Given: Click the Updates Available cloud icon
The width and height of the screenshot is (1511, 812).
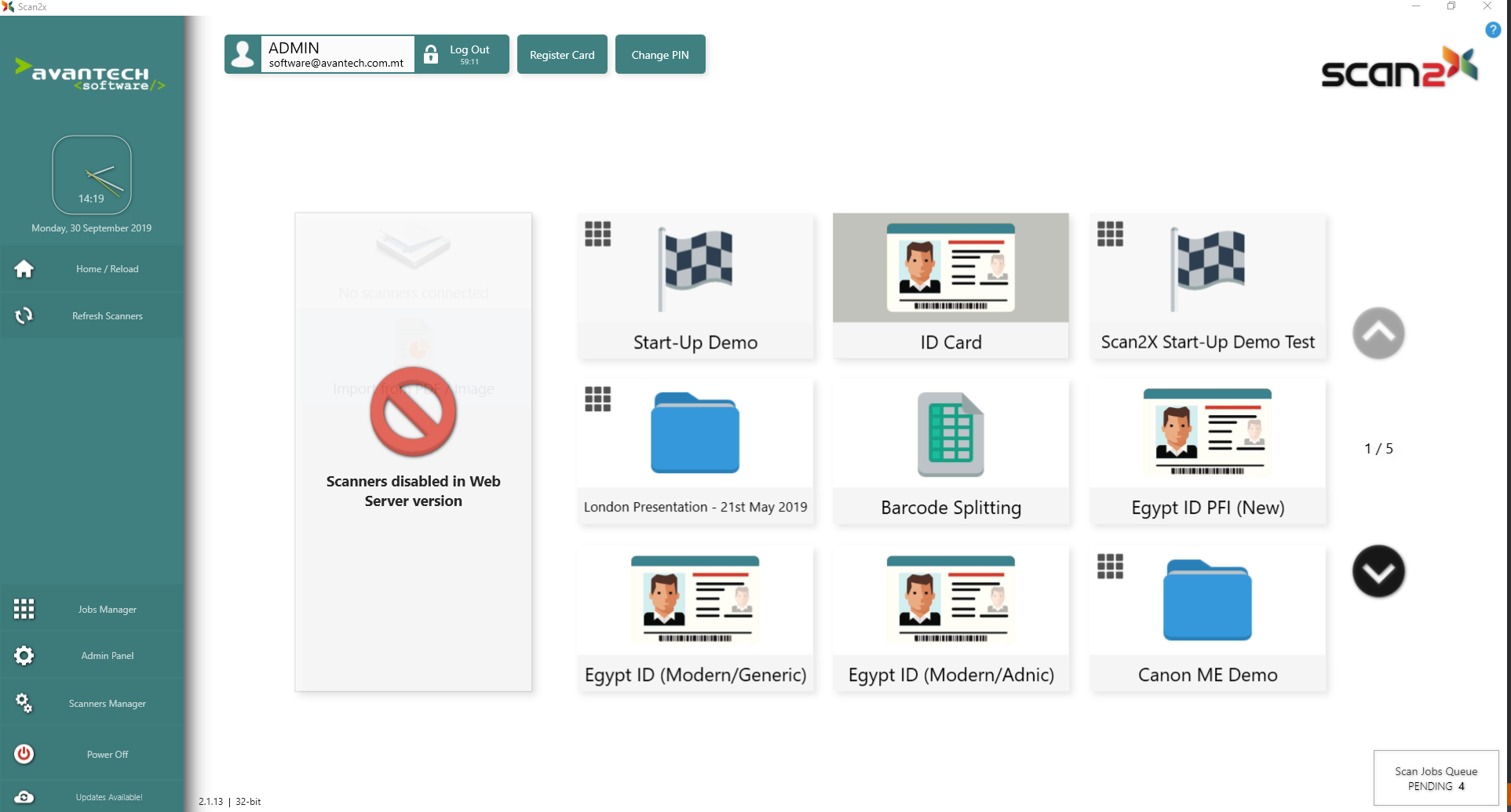Looking at the screenshot, I should 24,797.
